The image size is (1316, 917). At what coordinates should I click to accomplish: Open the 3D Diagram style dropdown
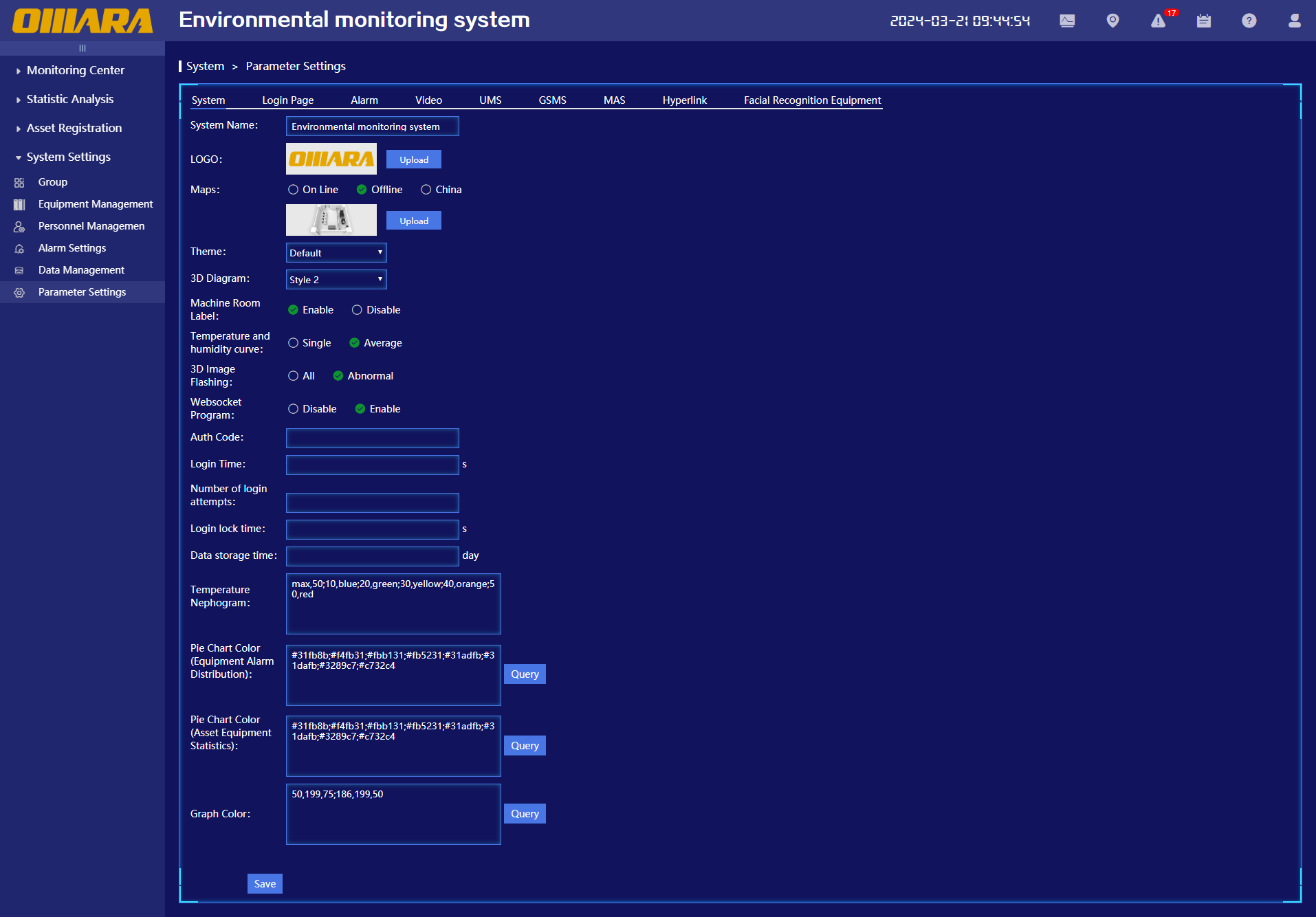[x=336, y=280]
